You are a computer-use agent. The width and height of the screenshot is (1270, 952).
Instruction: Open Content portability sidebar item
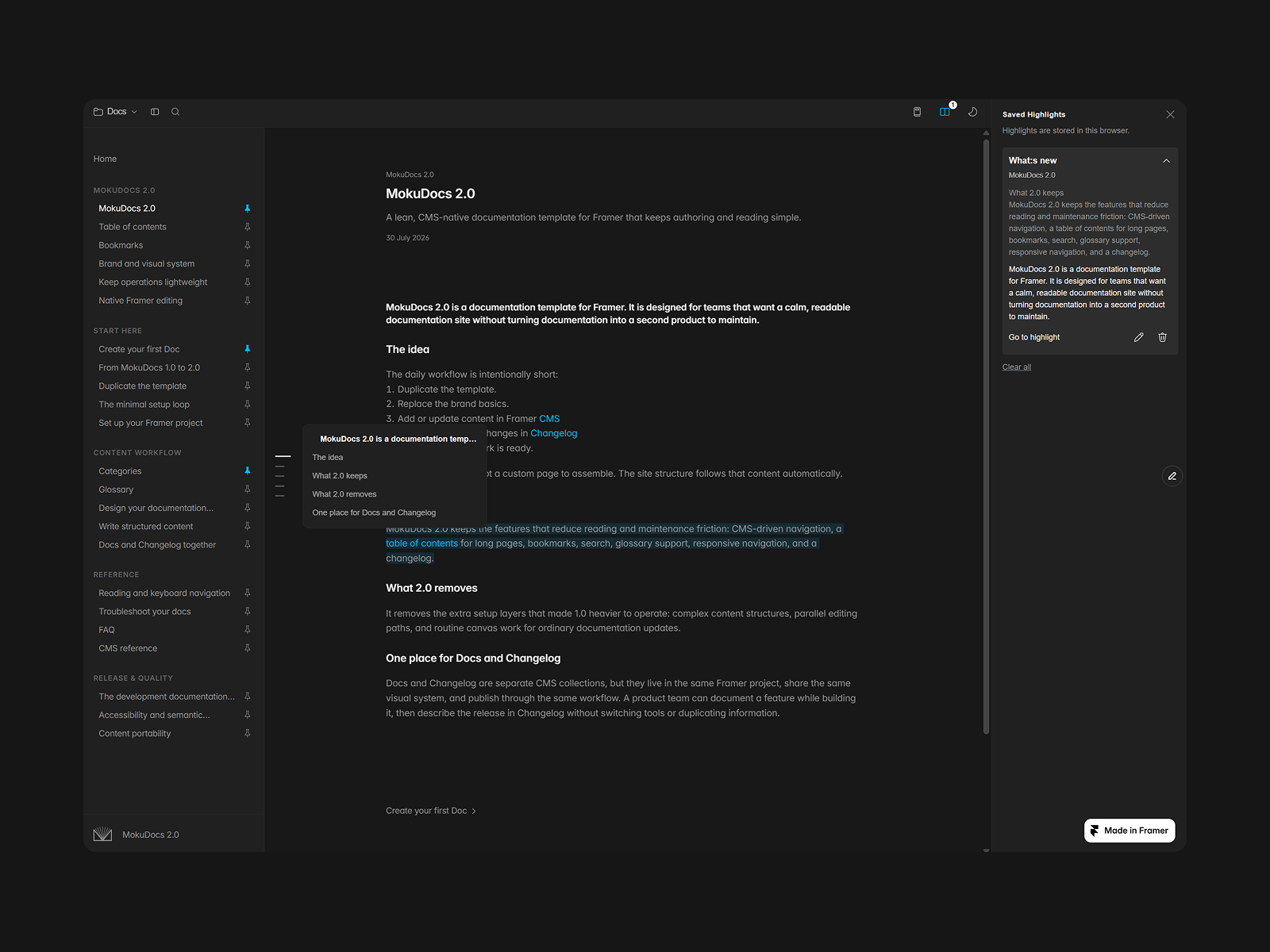click(x=135, y=734)
